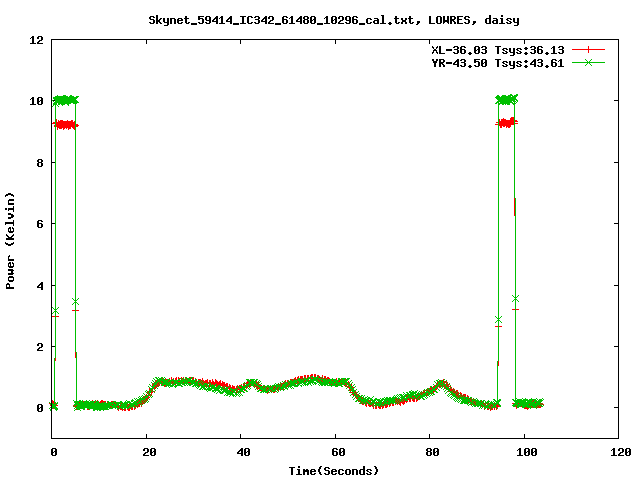The width and height of the screenshot is (640, 480).
Task: Click the green YR legend line sample
Action: point(588,63)
